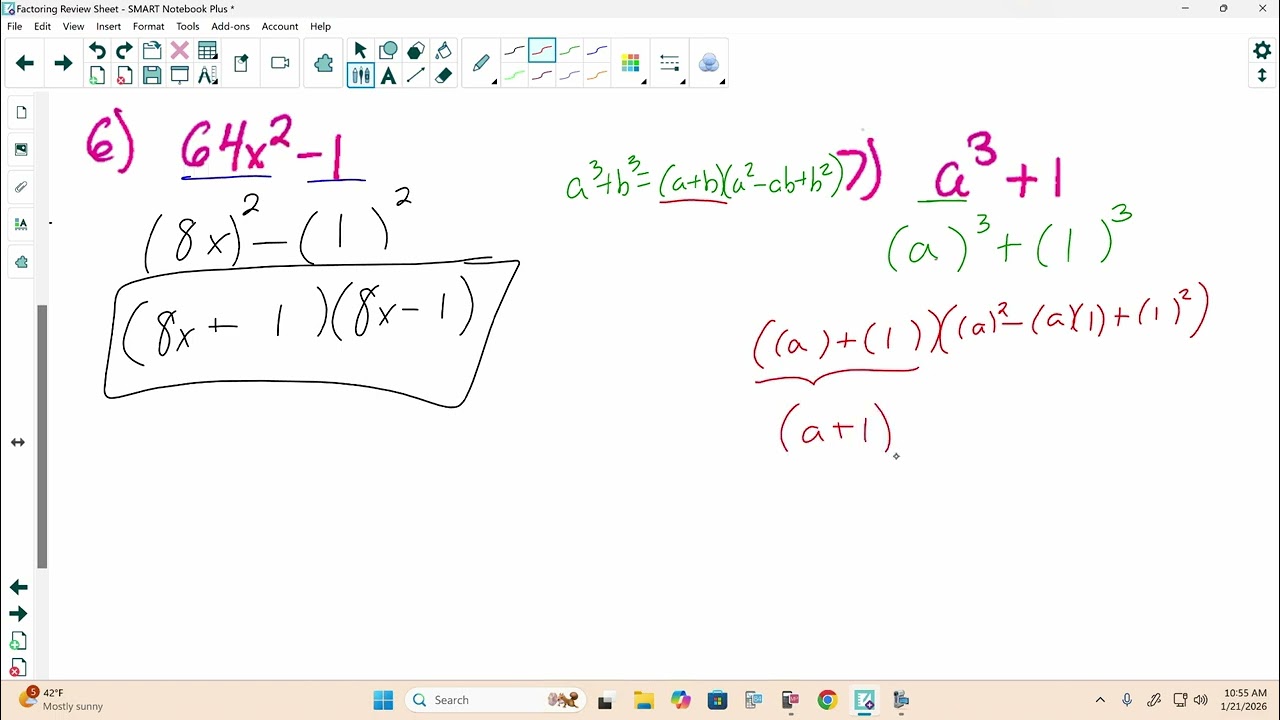Add a new page

tap(97, 75)
